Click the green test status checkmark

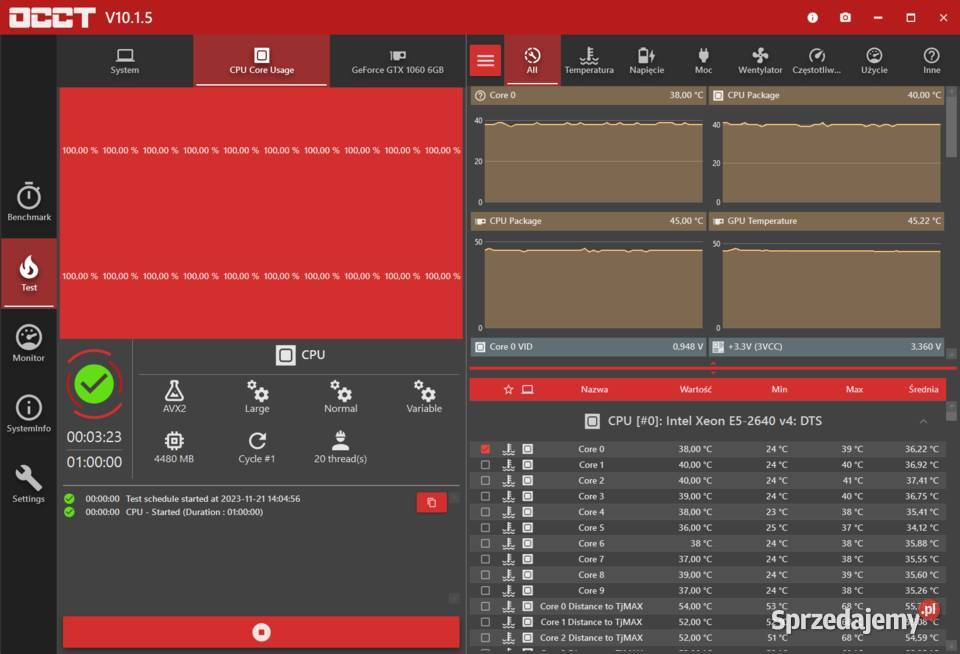94,384
